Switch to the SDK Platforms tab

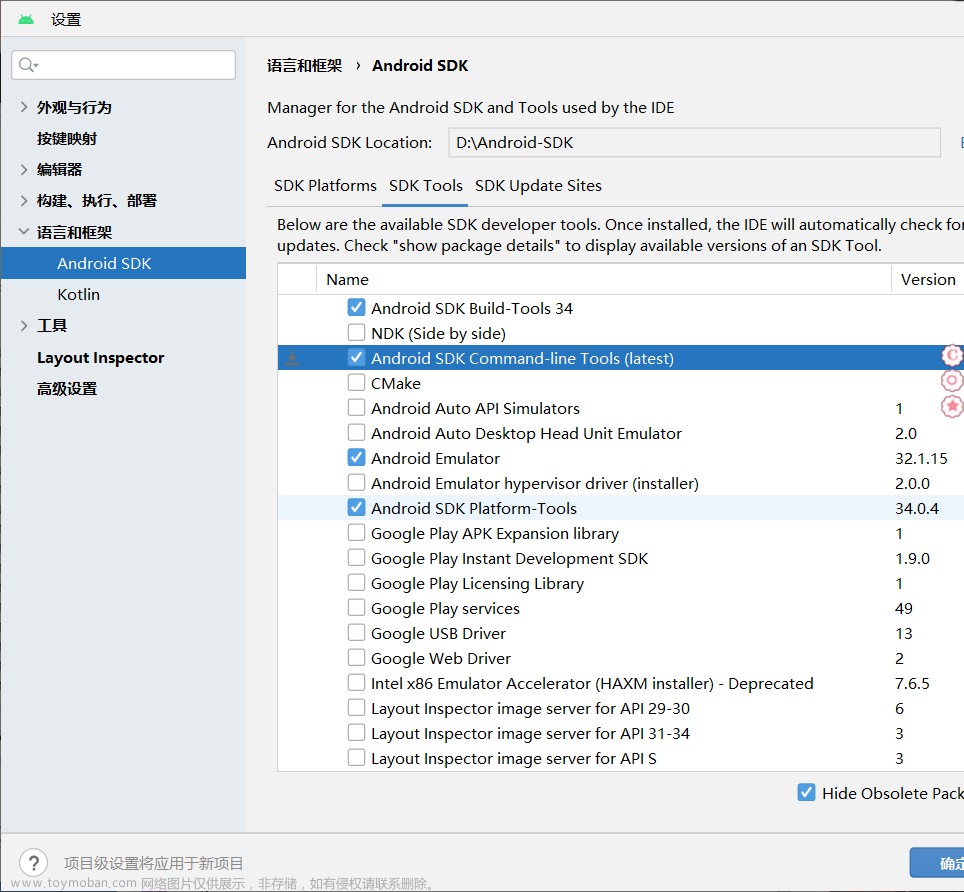pos(325,186)
